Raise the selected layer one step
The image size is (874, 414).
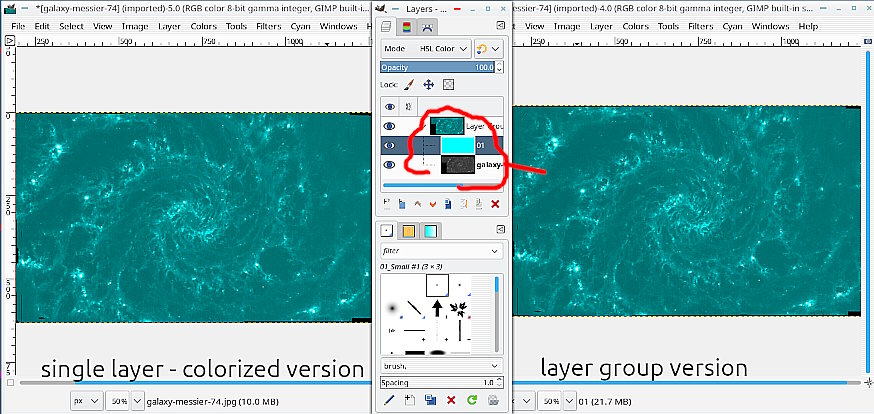417,204
